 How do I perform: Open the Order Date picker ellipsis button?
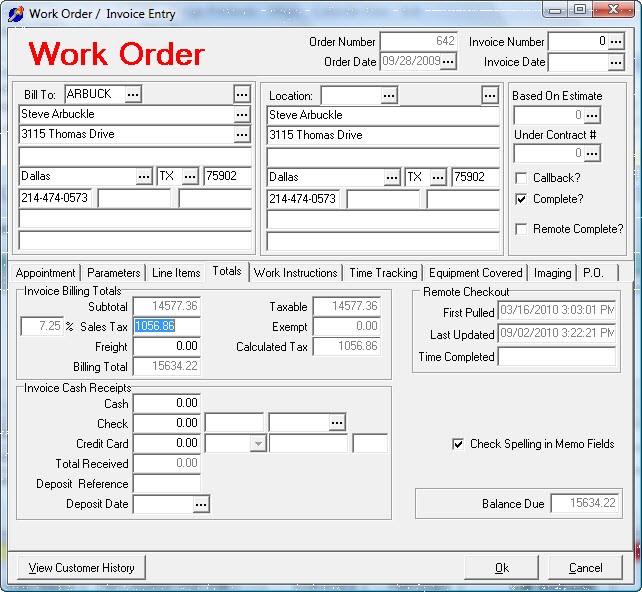tap(448, 62)
